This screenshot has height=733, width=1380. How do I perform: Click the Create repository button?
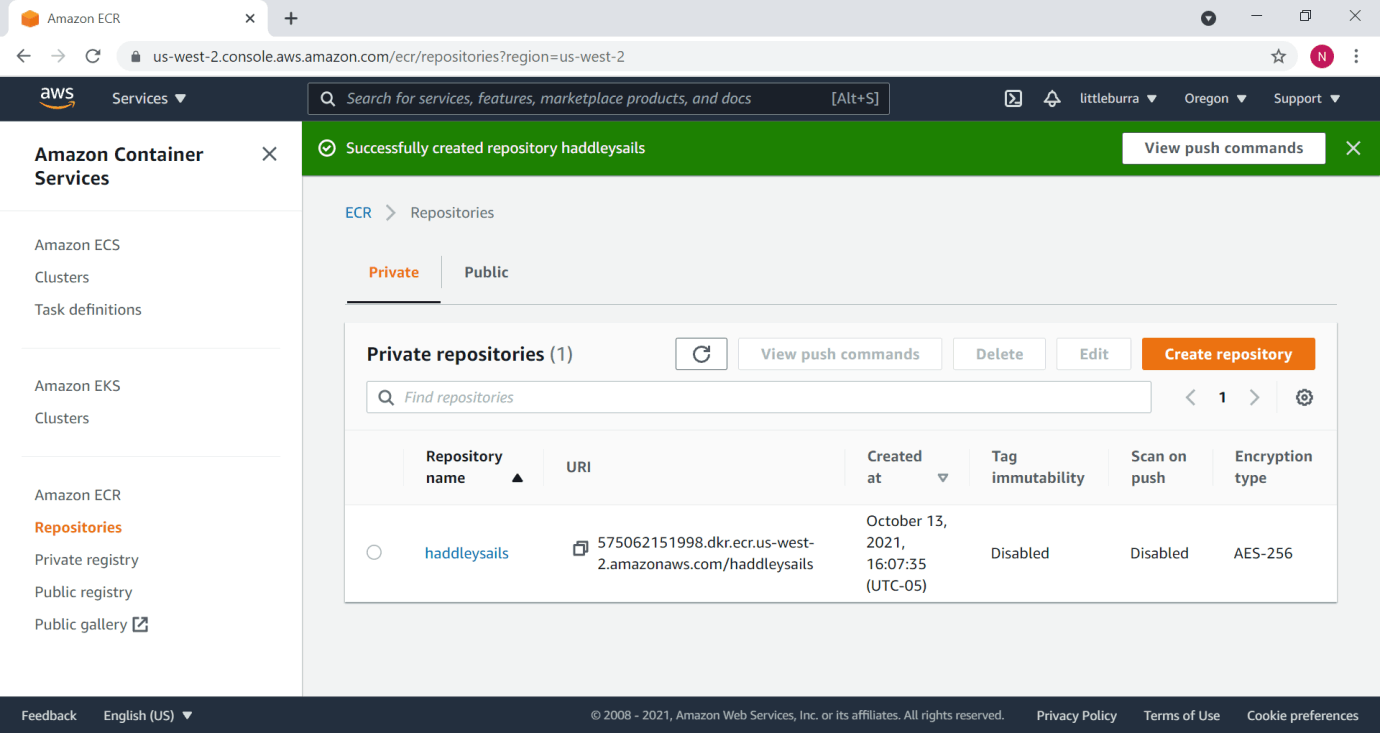point(1228,354)
